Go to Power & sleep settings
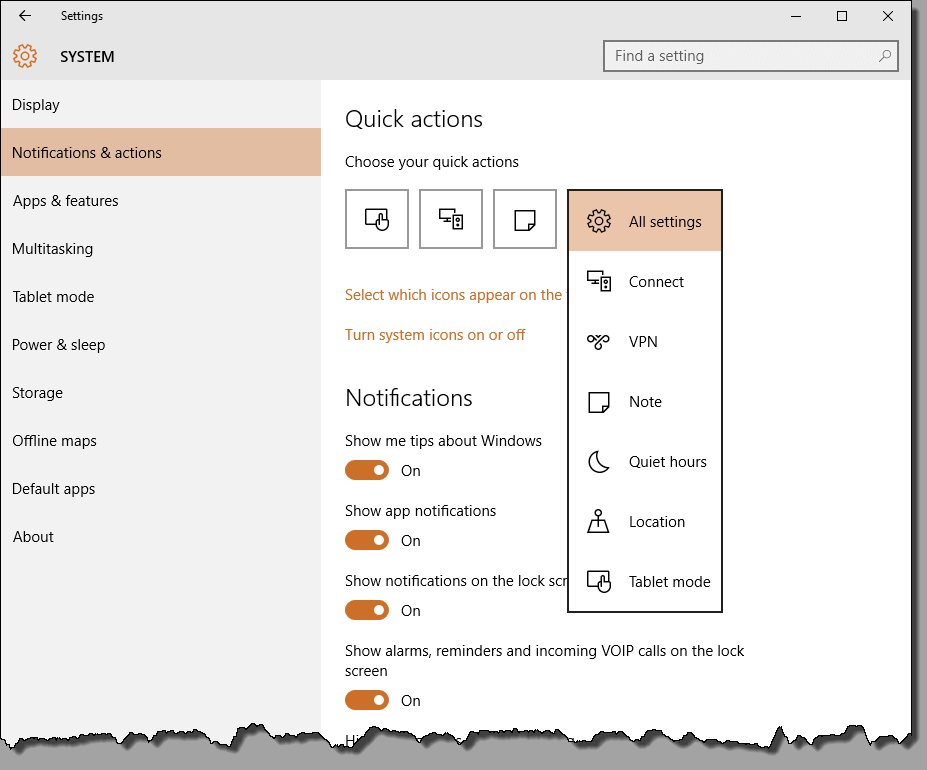Screen dimensions: 927x770 pos(161,344)
